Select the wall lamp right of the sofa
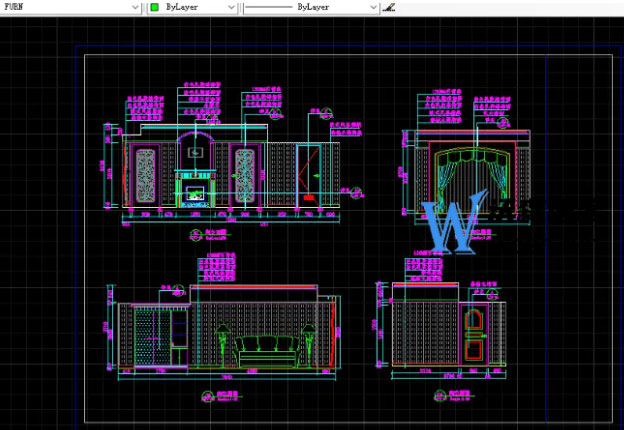 [311, 335]
